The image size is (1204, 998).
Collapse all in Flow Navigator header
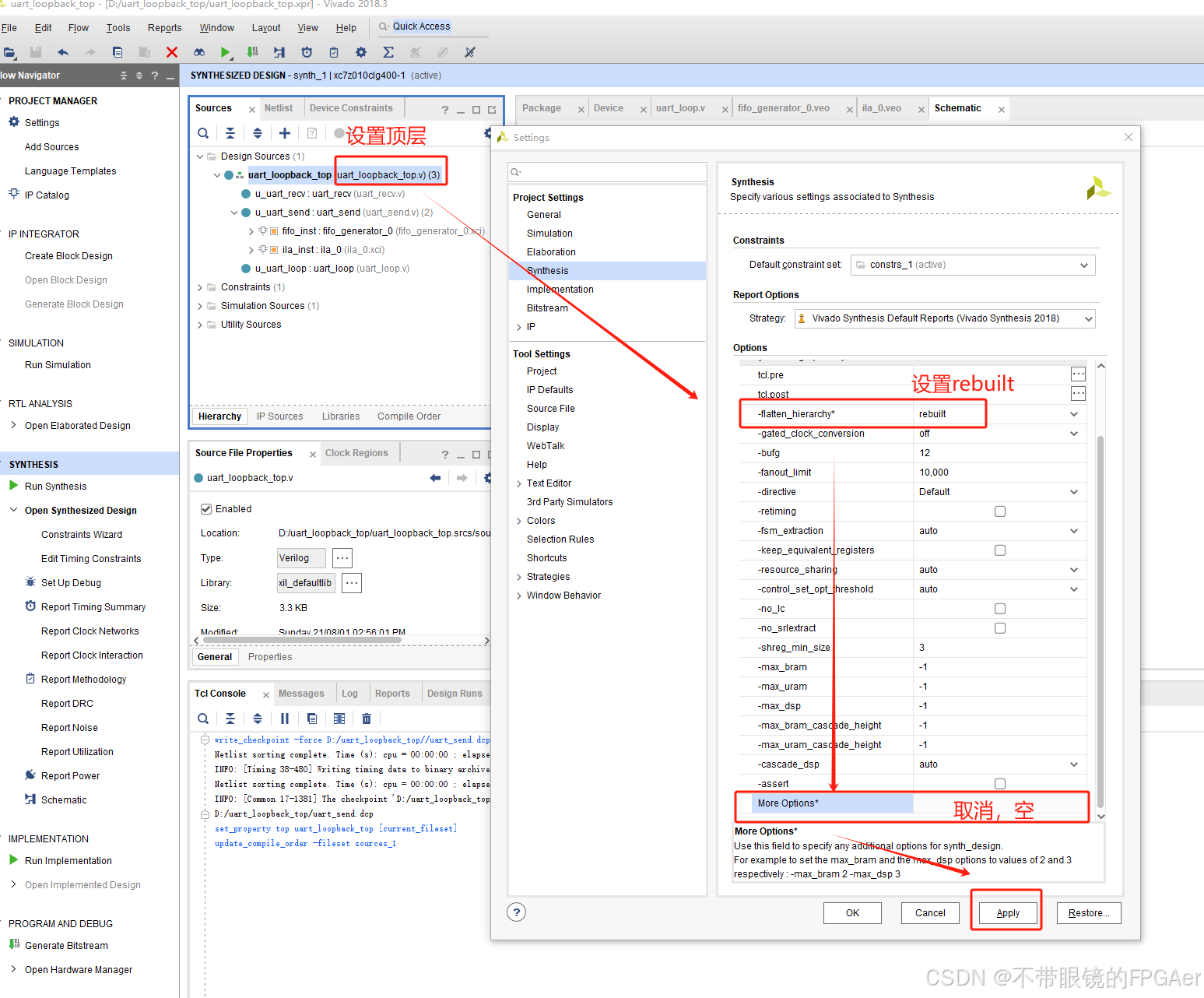click(123, 76)
